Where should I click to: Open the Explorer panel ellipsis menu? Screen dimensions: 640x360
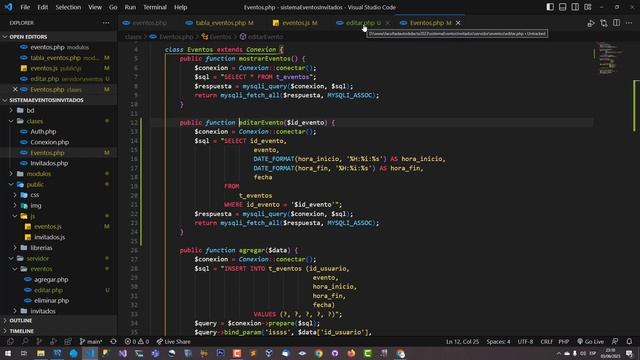pyautogui.click(x=106, y=23)
